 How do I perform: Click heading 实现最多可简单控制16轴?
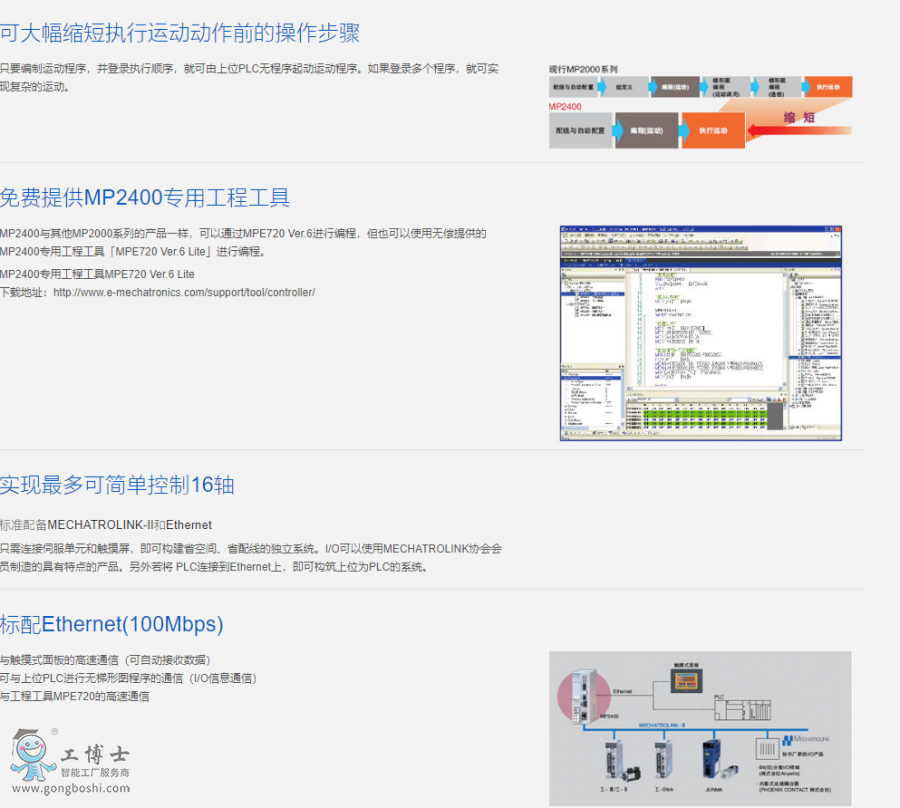point(117,486)
